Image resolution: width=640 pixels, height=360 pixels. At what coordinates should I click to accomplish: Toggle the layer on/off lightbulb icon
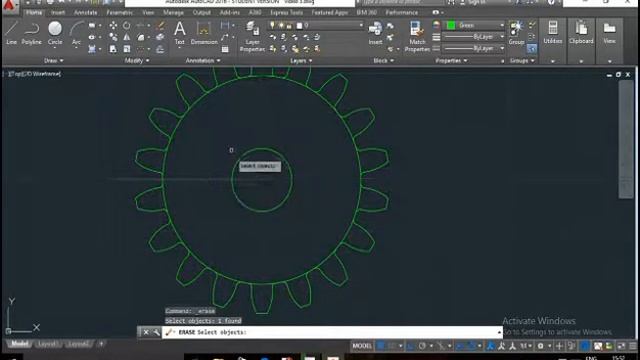click(x=272, y=25)
